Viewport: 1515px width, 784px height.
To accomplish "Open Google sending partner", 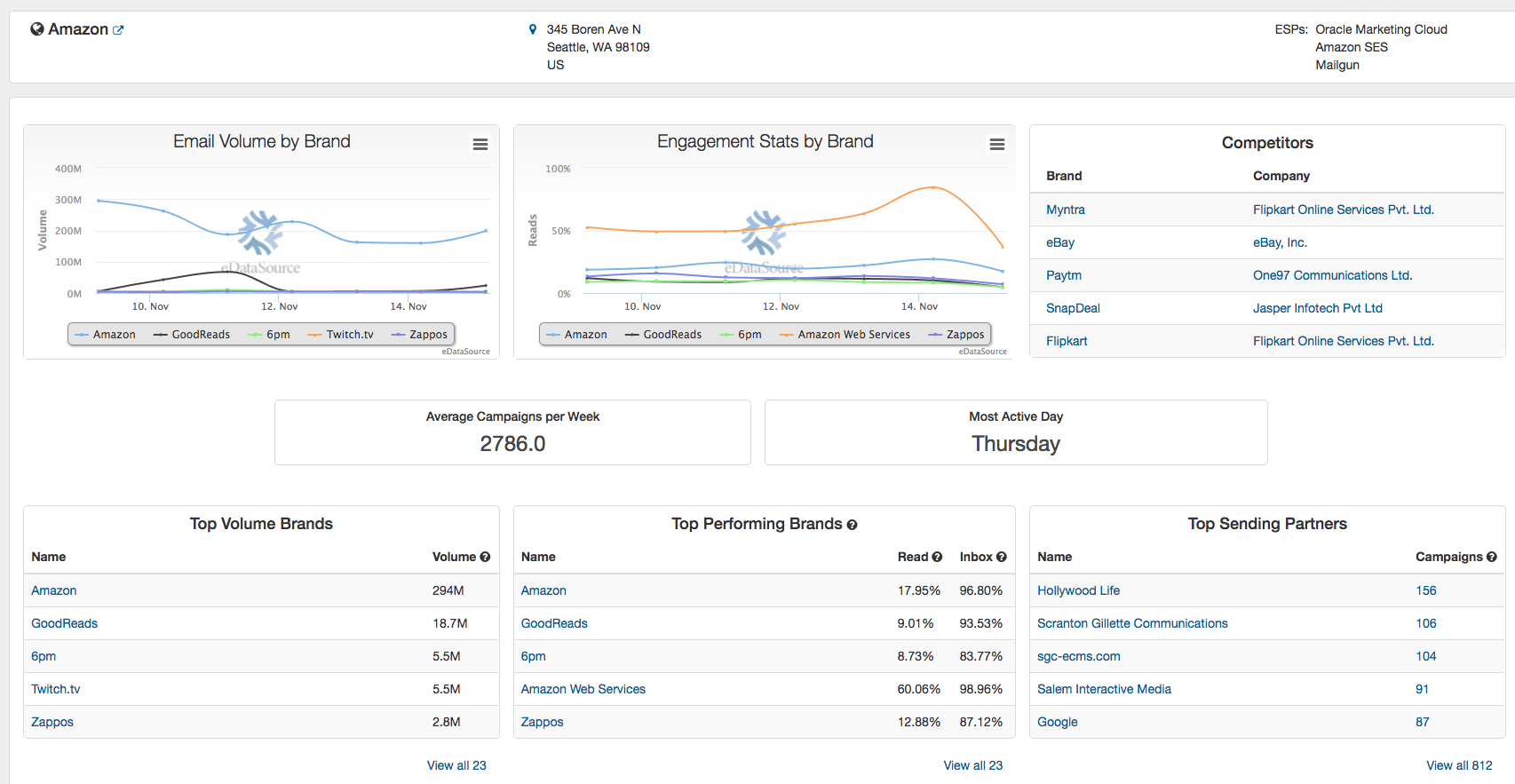I will click(1058, 722).
